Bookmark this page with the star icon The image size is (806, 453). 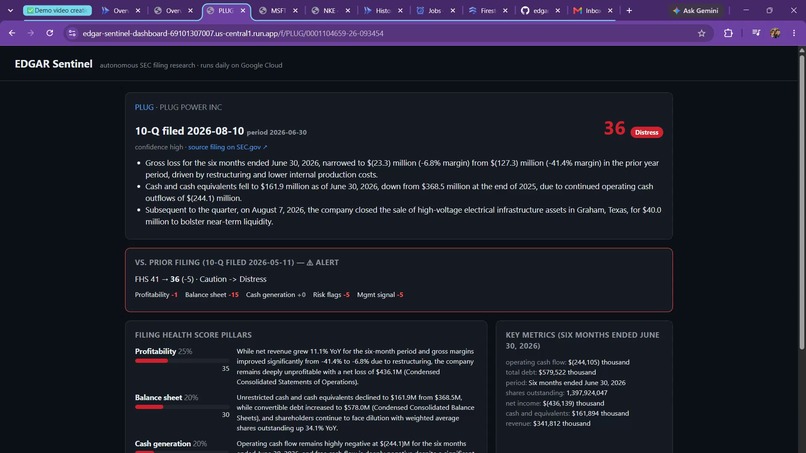pyautogui.click(x=702, y=33)
